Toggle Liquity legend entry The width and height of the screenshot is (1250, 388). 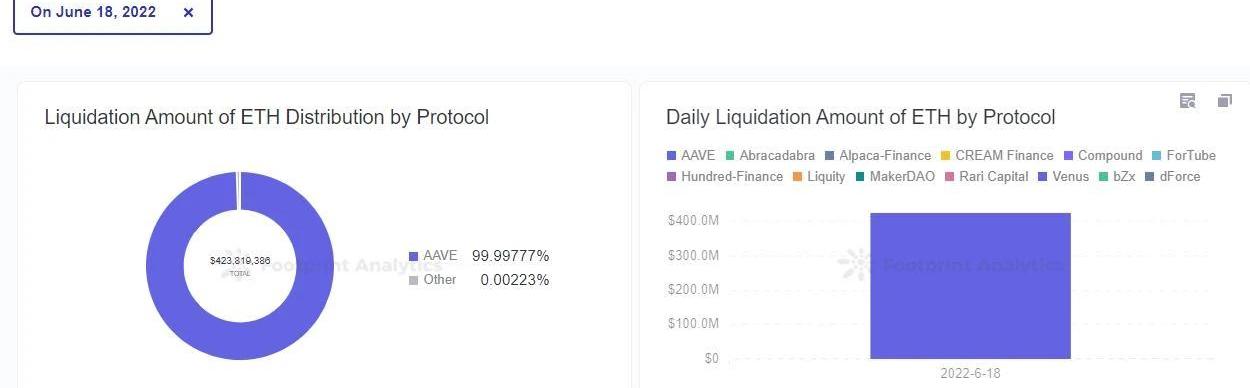pyautogui.click(x=819, y=177)
